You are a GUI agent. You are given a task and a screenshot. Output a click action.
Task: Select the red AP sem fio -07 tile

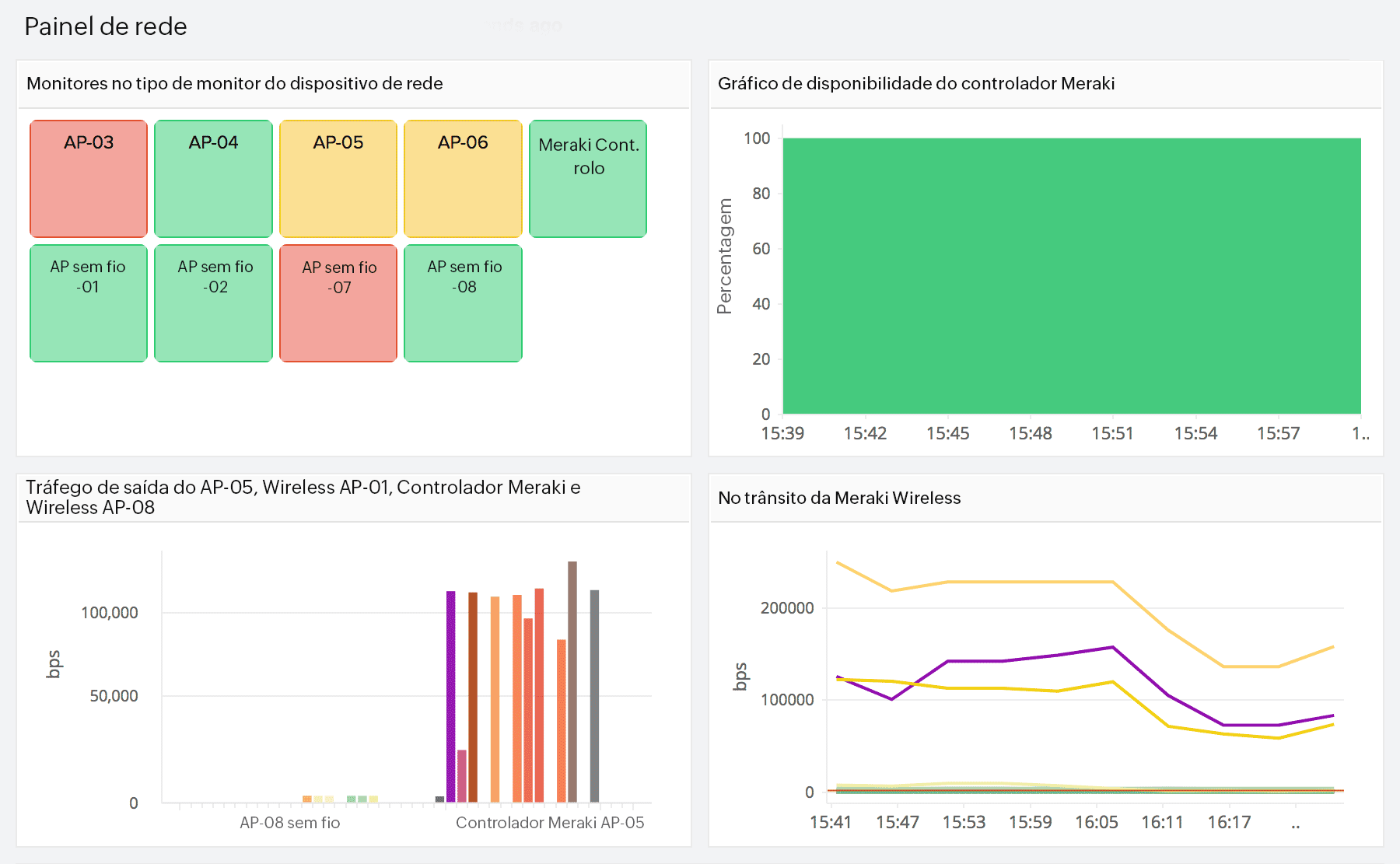(338, 303)
